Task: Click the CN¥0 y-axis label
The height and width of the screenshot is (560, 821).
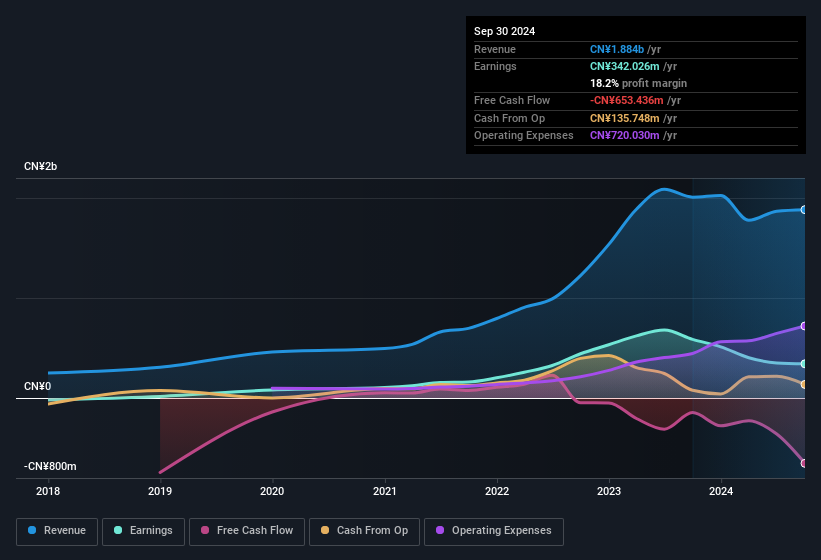Action: (38, 386)
